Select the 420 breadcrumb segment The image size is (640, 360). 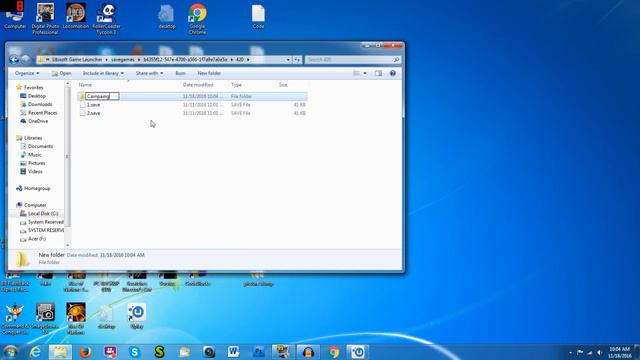[x=240, y=60]
